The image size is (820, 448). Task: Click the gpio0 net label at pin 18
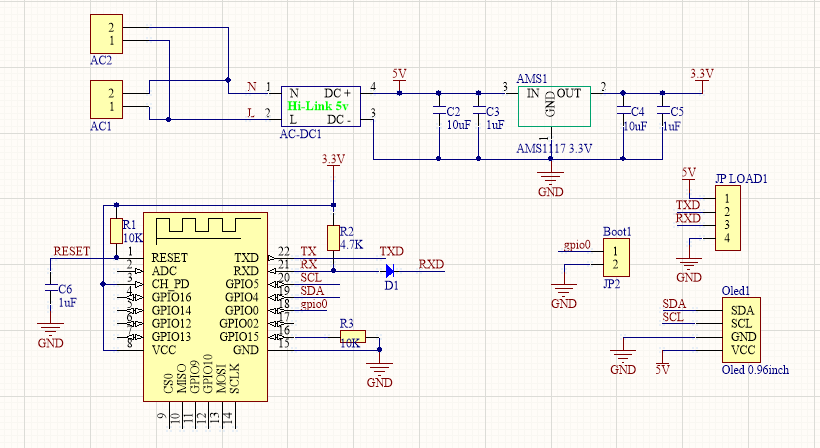click(x=314, y=304)
